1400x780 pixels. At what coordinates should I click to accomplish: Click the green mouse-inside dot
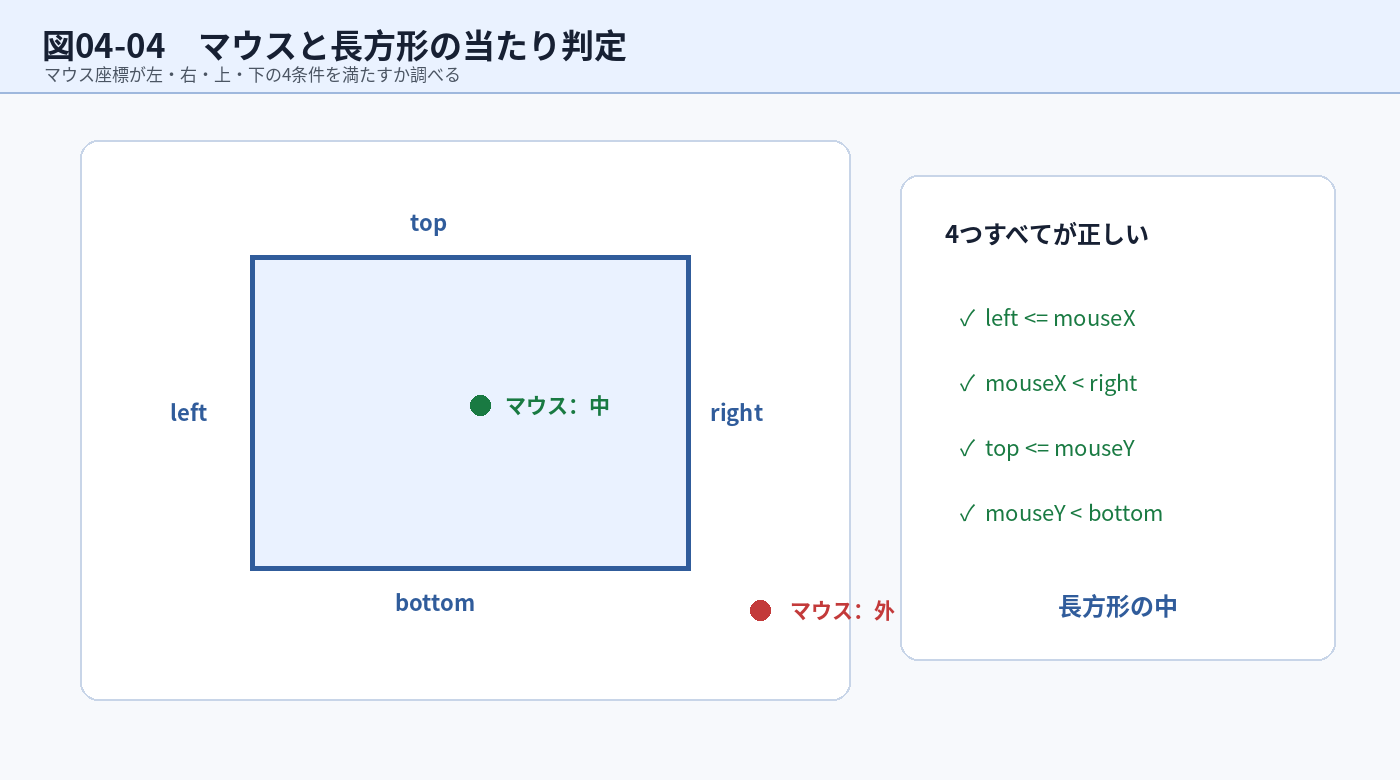tap(480, 405)
